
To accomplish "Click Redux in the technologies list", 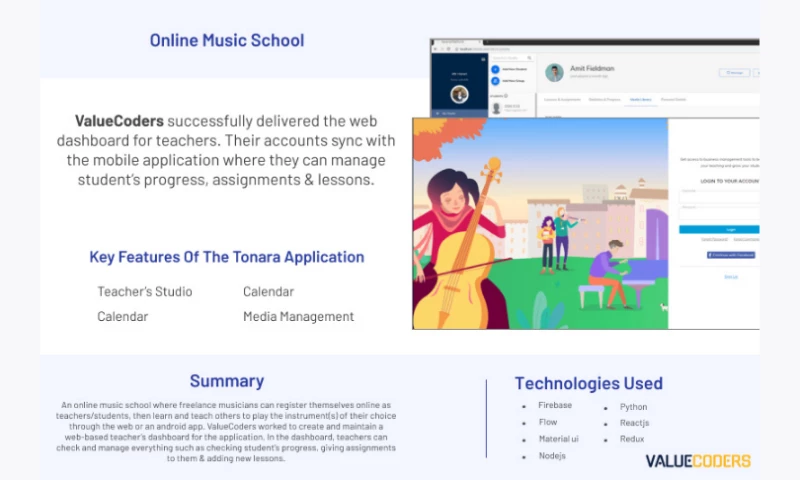I will 632,439.
